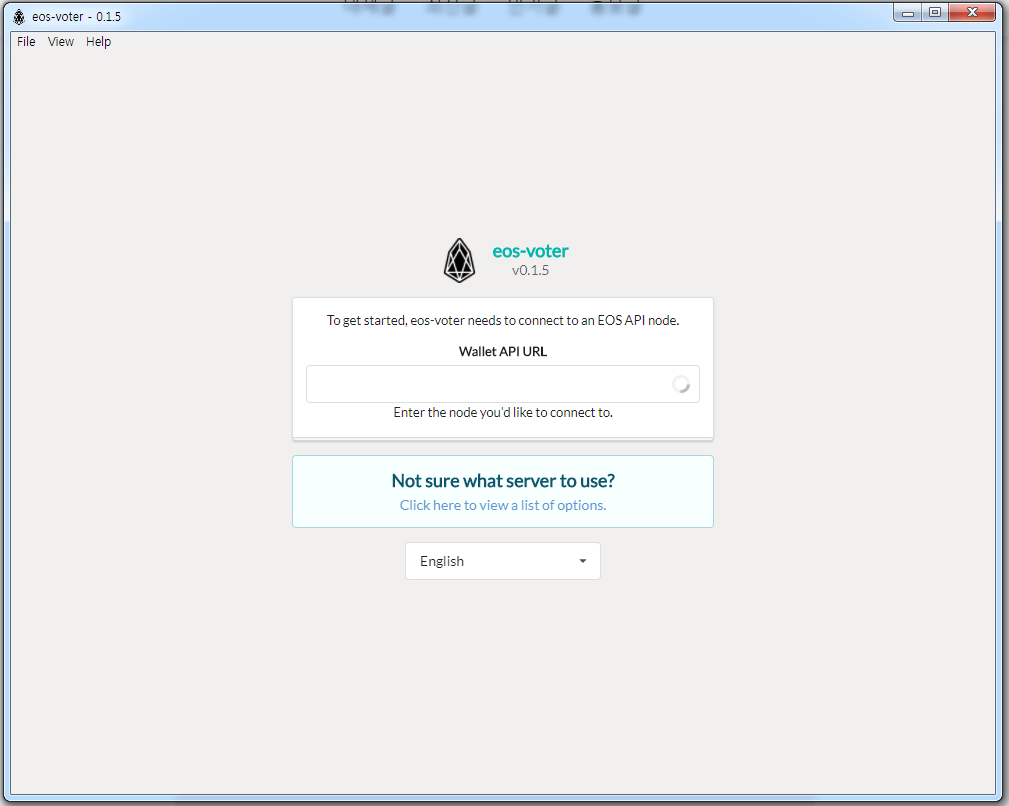Viewport: 1009px width, 806px height.
Task: Open the View menu
Action: tap(60, 42)
